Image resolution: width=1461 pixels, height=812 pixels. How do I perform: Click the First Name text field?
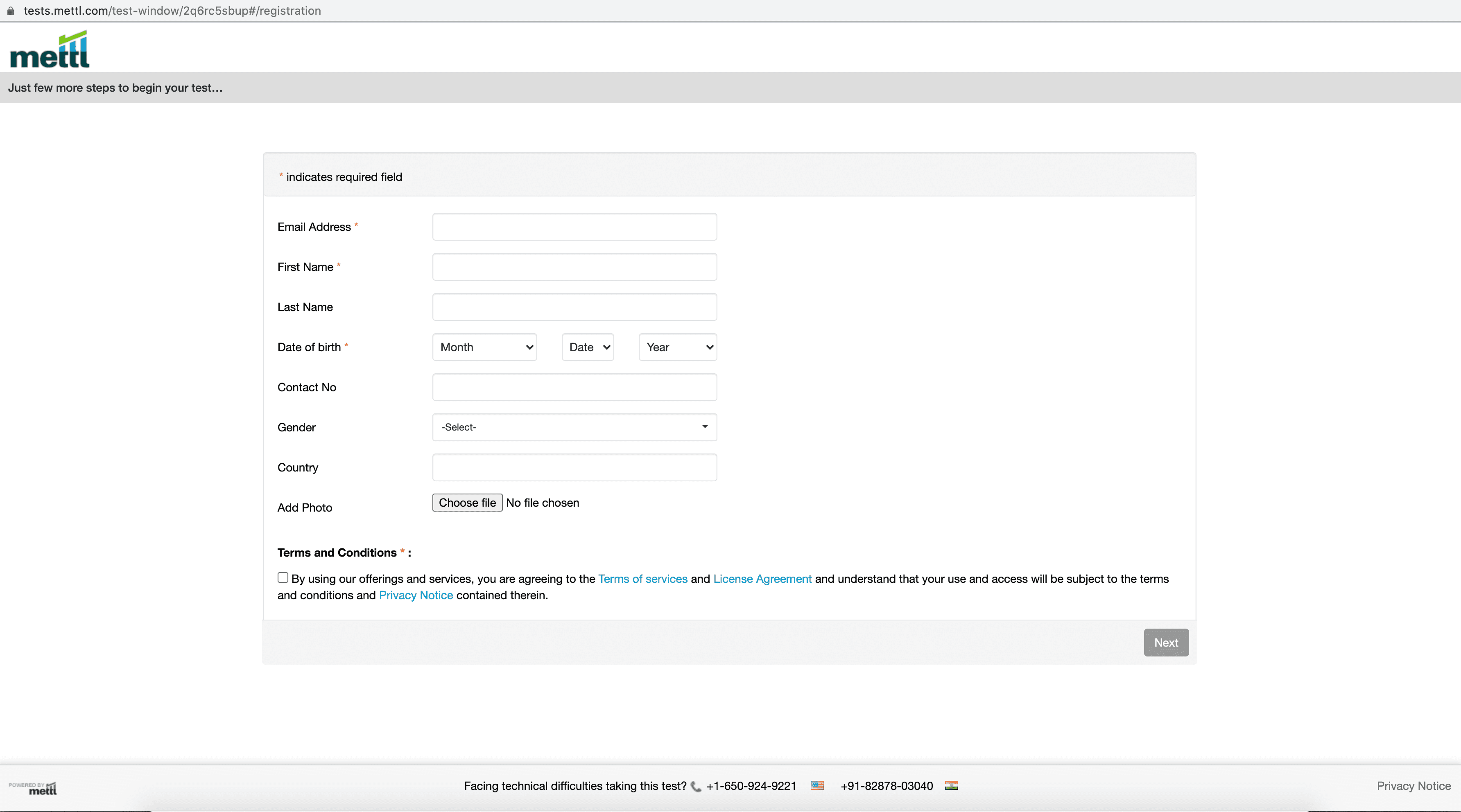[x=574, y=266]
